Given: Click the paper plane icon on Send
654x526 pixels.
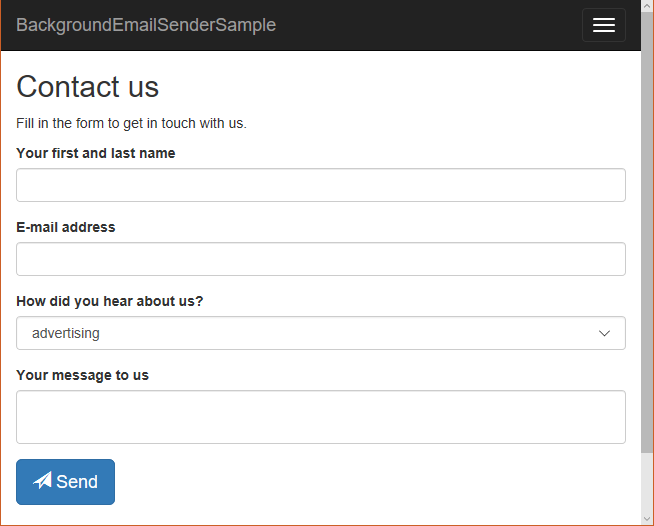Looking at the screenshot, I should pyautogui.click(x=42, y=481).
